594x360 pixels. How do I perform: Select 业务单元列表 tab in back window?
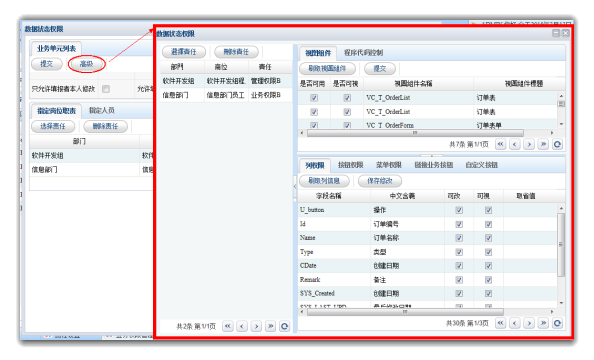tap(56, 49)
